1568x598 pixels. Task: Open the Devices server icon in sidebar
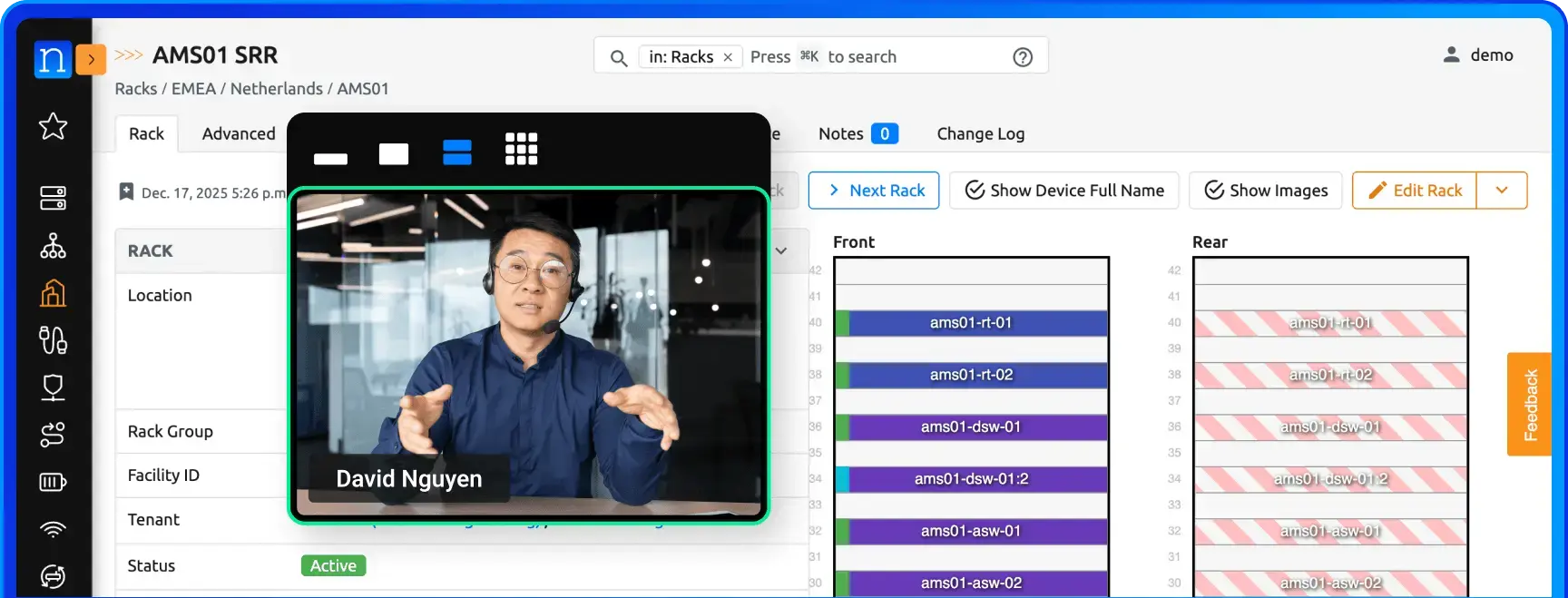pos(53,198)
